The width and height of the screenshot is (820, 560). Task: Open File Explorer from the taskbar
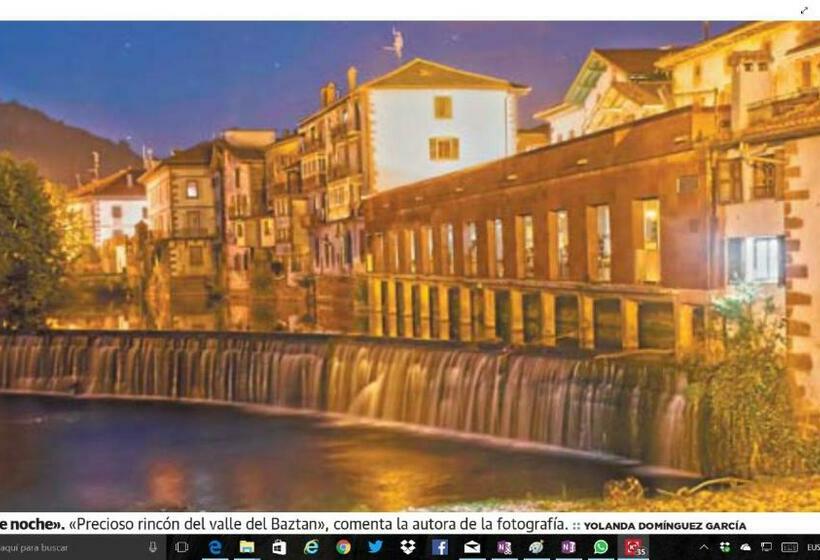click(x=246, y=547)
